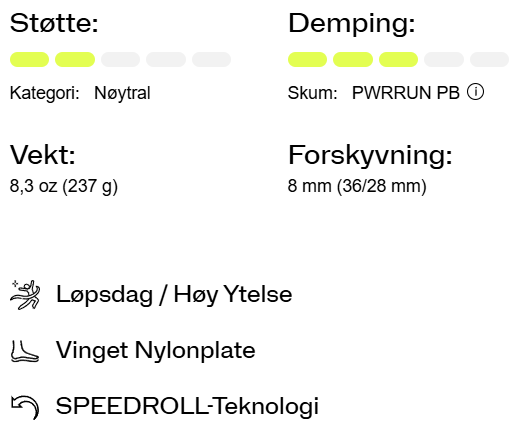Click the runner icon beside Løpsdag
The image size is (521, 438).
25,295
